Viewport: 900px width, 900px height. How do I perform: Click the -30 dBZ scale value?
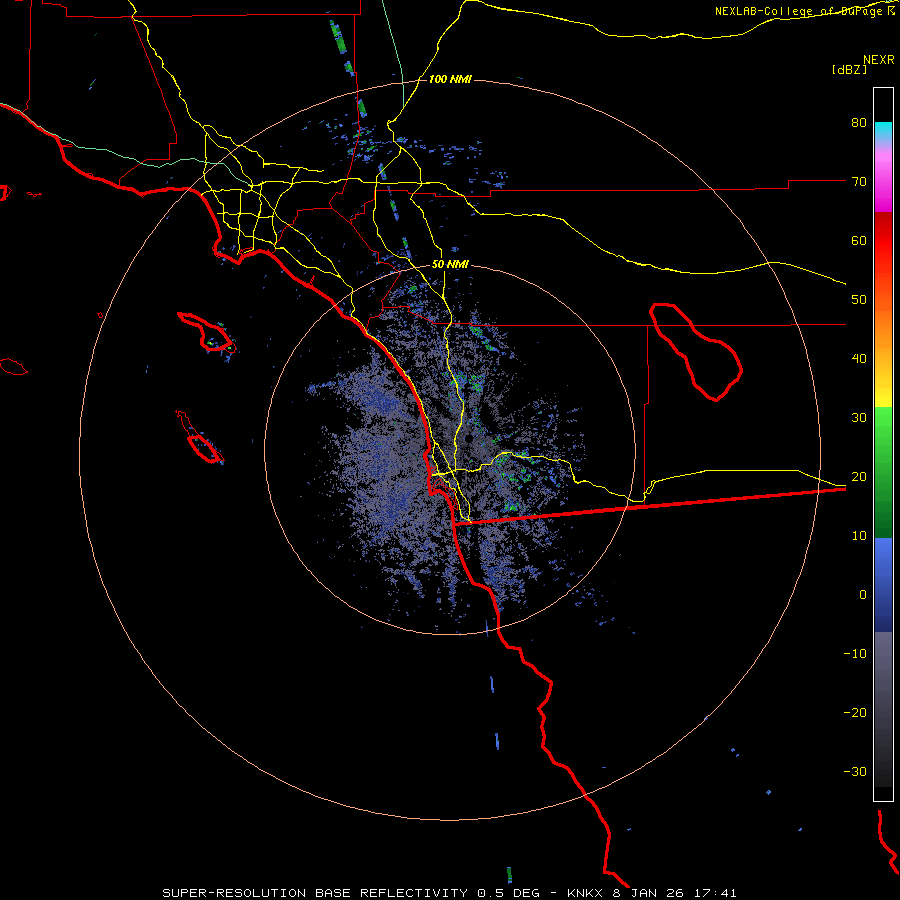pyautogui.click(x=855, y=771)
